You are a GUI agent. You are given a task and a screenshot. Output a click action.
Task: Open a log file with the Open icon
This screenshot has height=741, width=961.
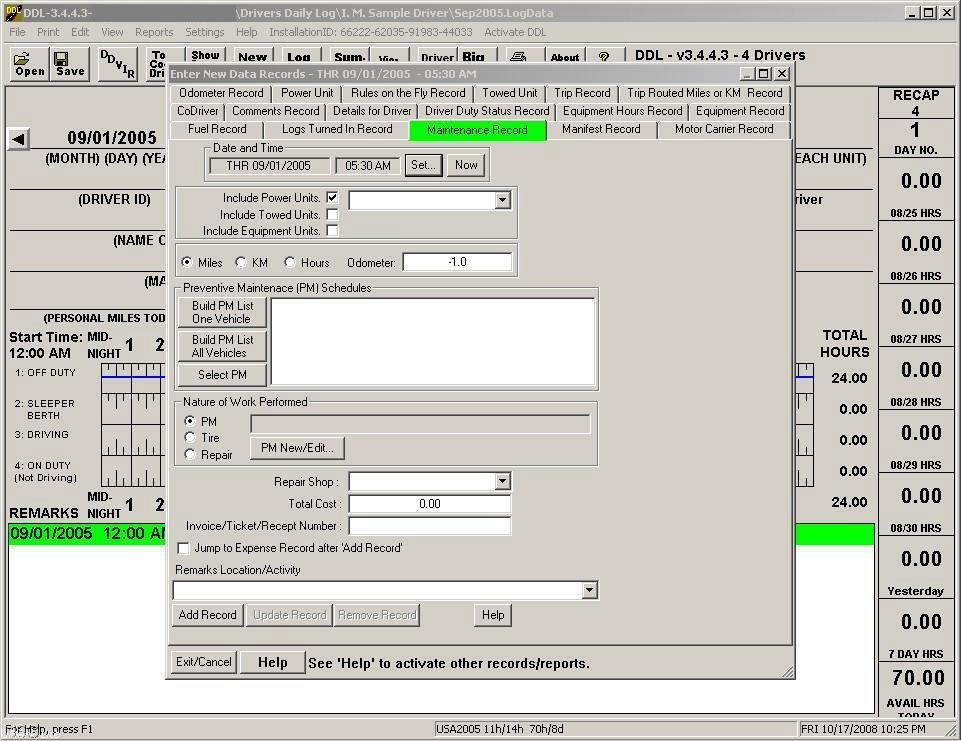(30, 62)
